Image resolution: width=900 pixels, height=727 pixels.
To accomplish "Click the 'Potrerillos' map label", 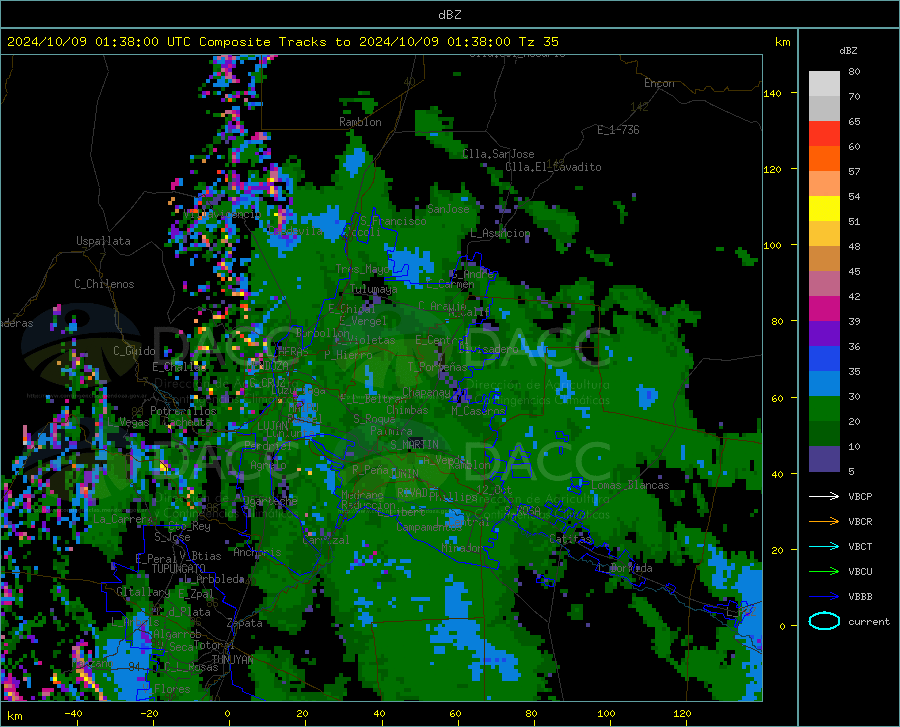I will point(184,411).
